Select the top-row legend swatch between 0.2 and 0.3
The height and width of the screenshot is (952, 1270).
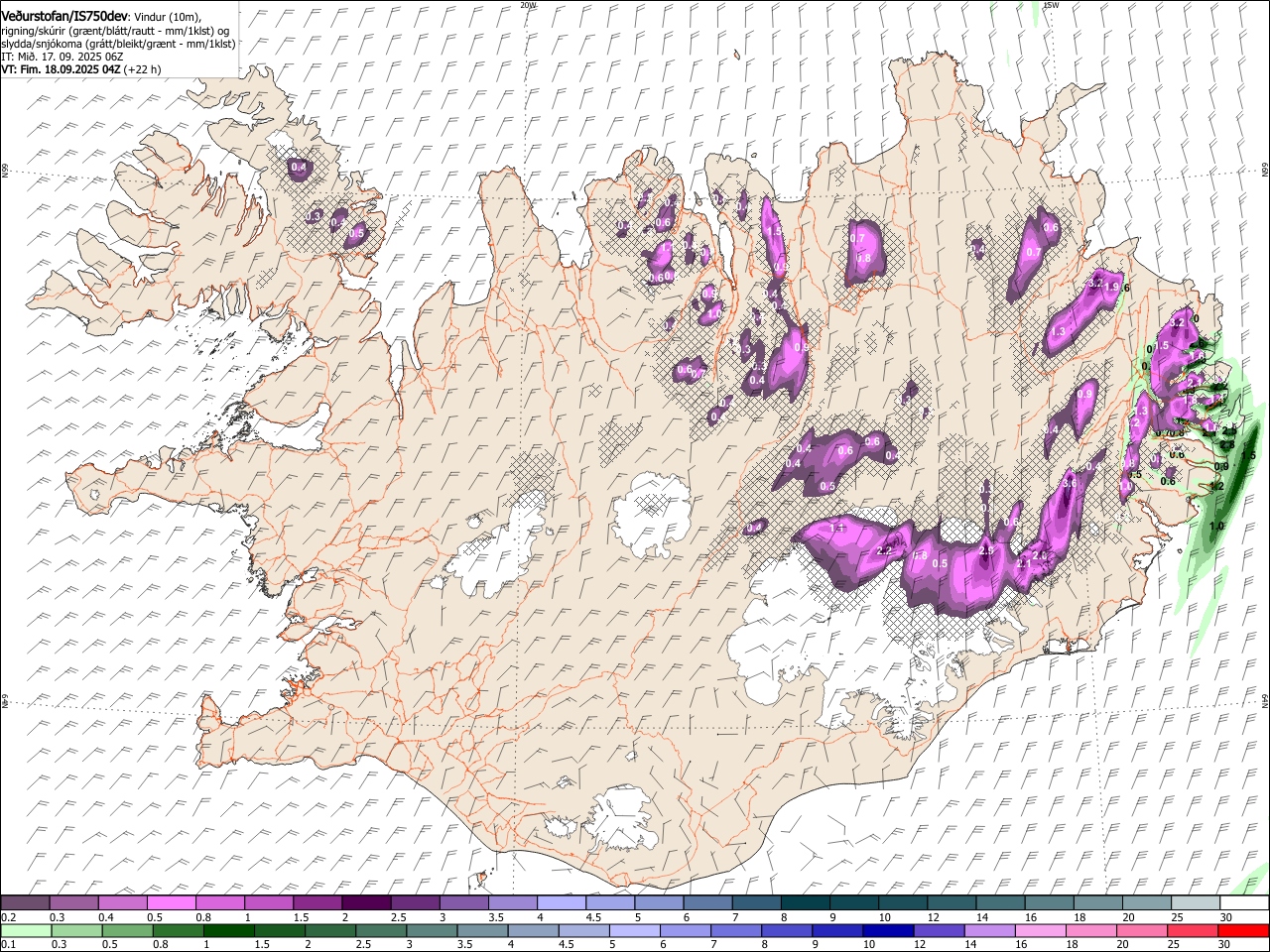click(25, 903)
